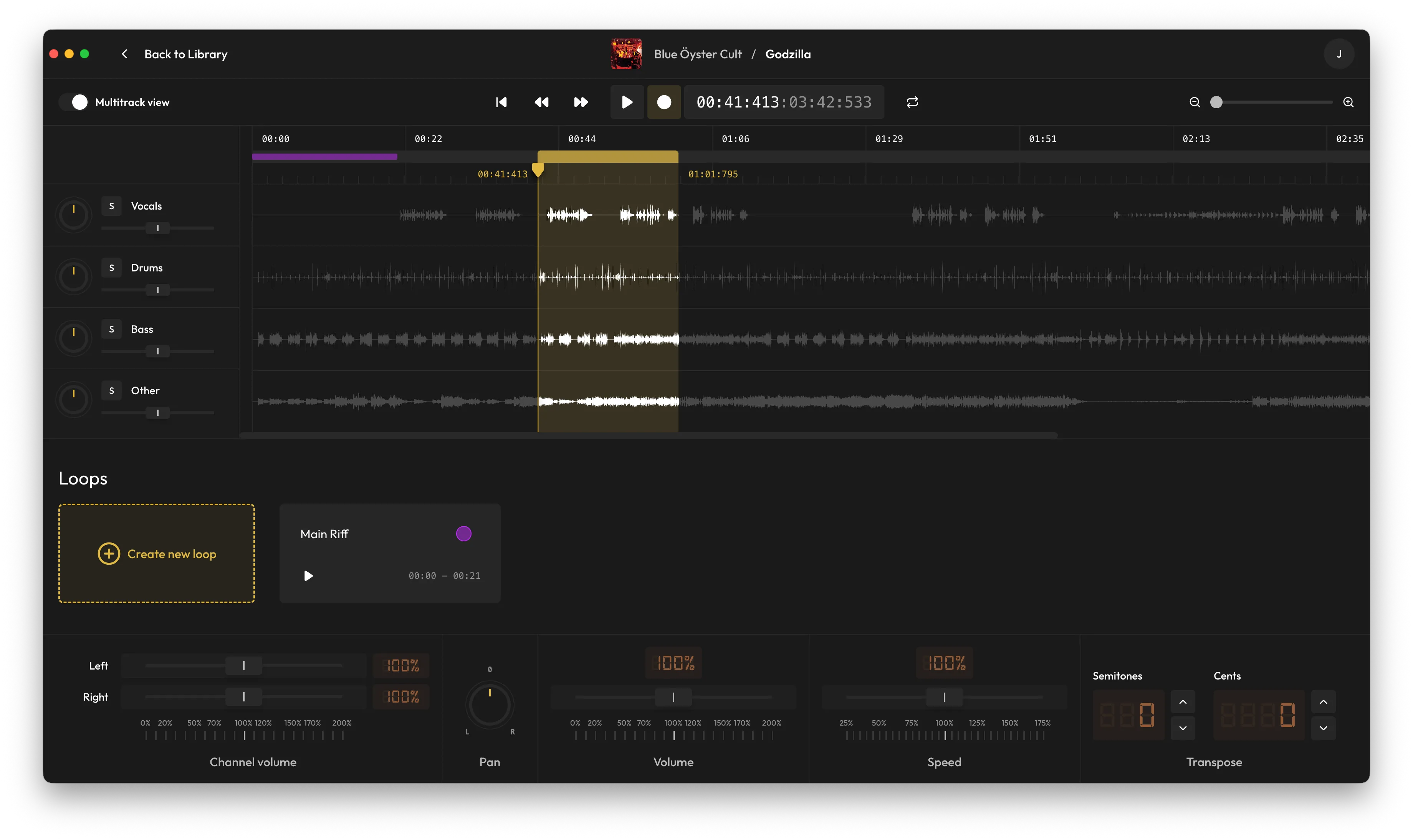
Task: Click the Vocals waveform inside the loop region
Action: pos(608,215)
